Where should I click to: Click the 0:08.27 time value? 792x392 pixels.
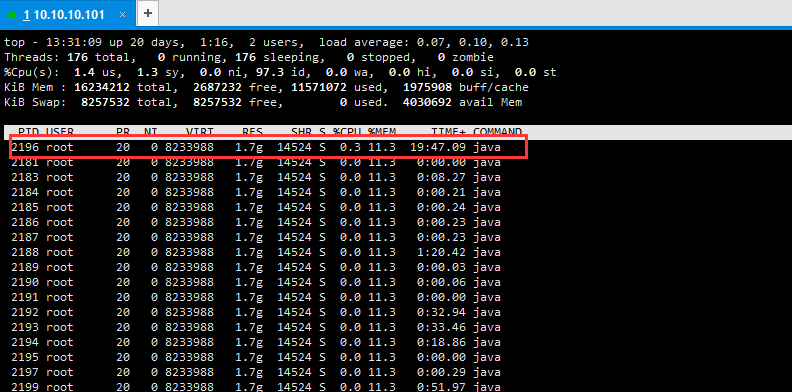(x=442, y=177)
